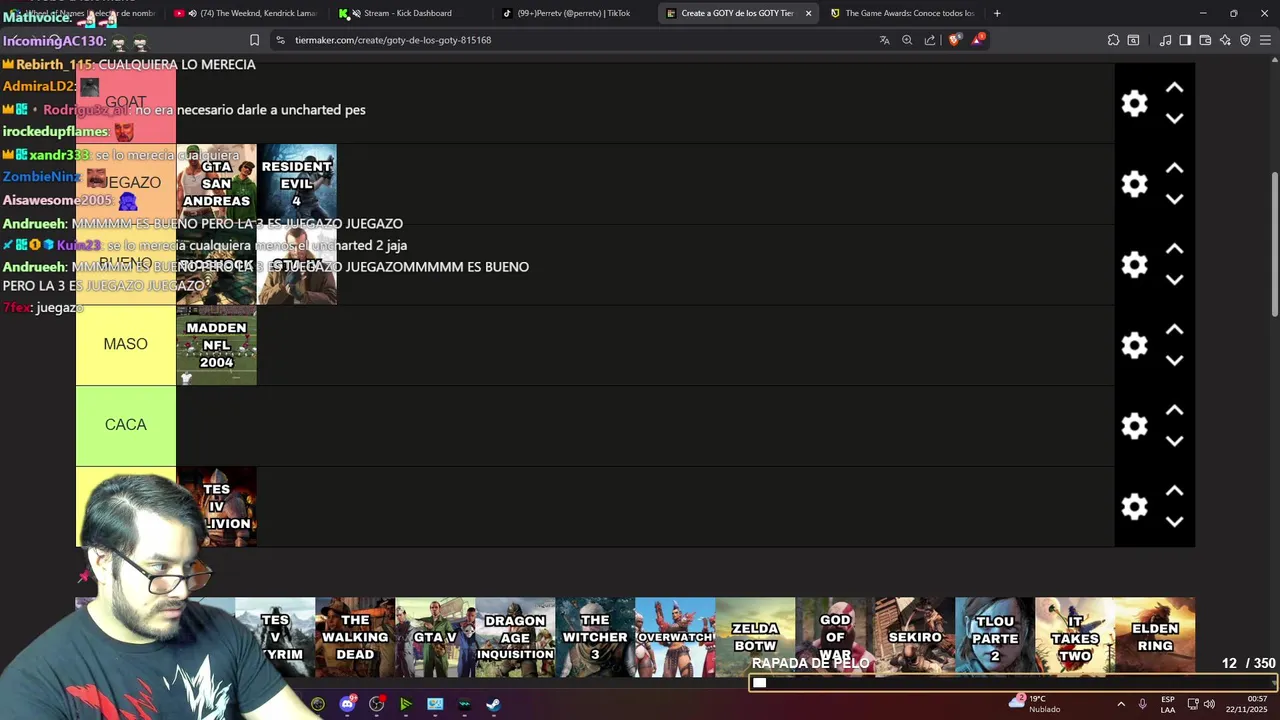Move GOAT tier row up
The image size is (1280, 720).
[x=1175, y=88]
